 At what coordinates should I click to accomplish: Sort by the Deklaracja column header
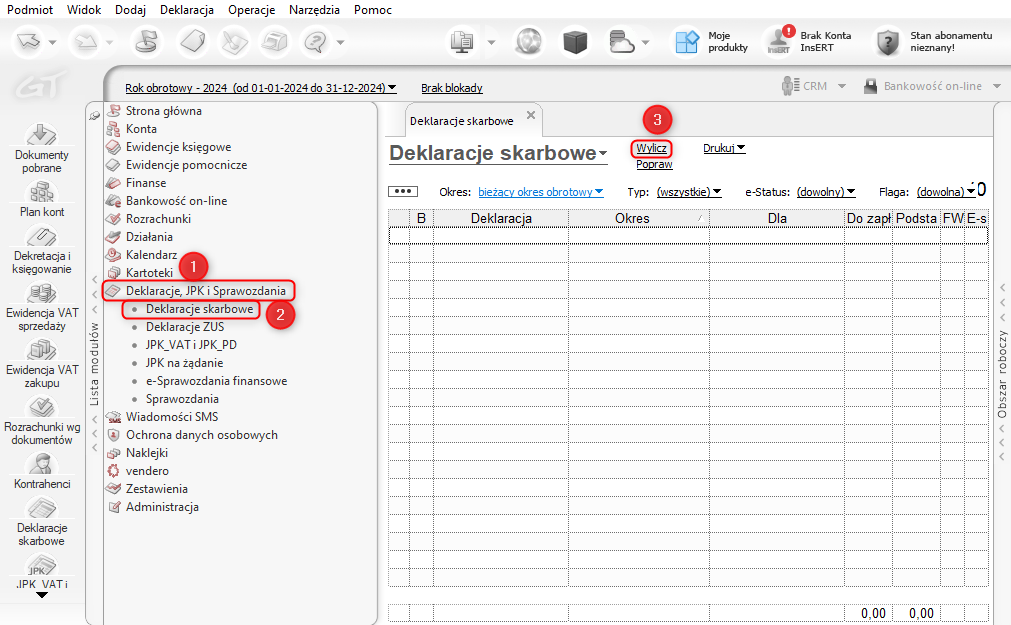[x=501, y=219]
